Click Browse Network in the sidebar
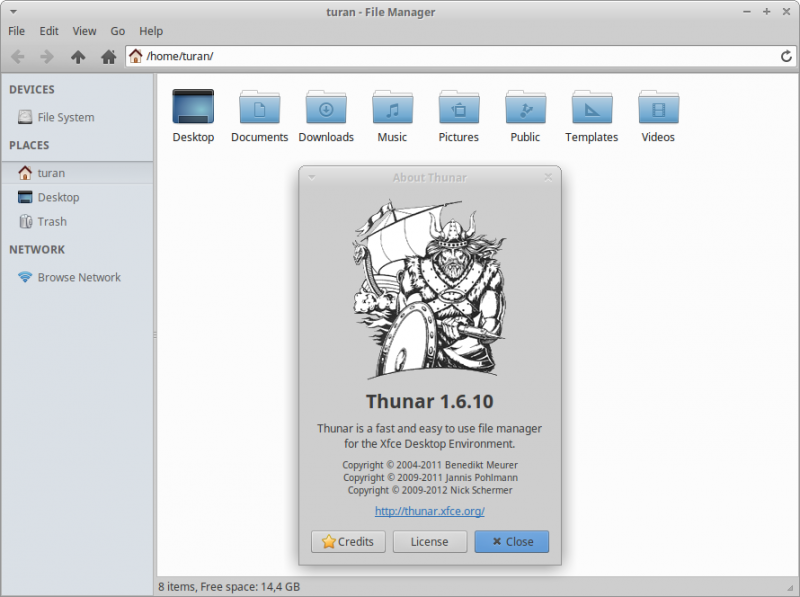Screen dimensions: 800x597 coord(77,278)
